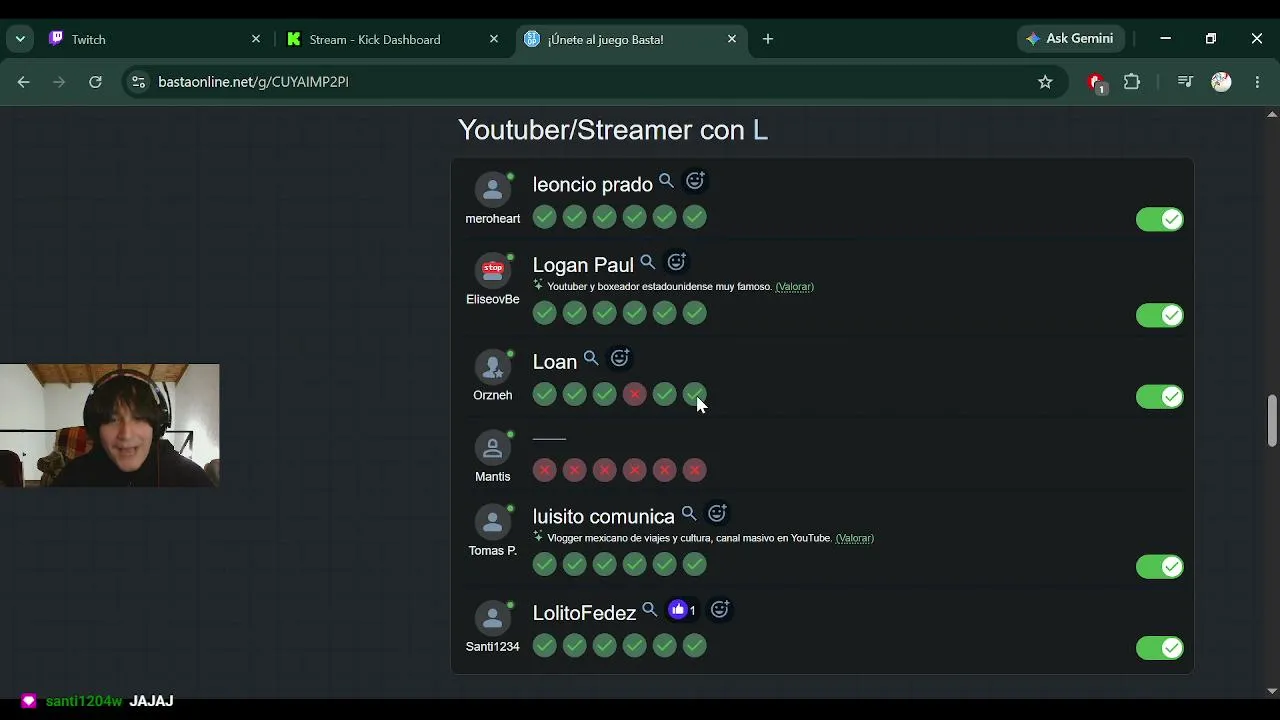Viewport: 1280px width, 720px height.
Task: Click the username 'Mantis'
Action: 493,477
